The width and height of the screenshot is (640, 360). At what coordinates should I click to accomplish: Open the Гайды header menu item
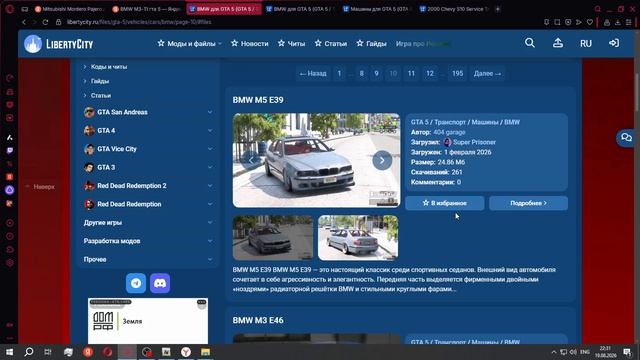(x=371, y=43)
